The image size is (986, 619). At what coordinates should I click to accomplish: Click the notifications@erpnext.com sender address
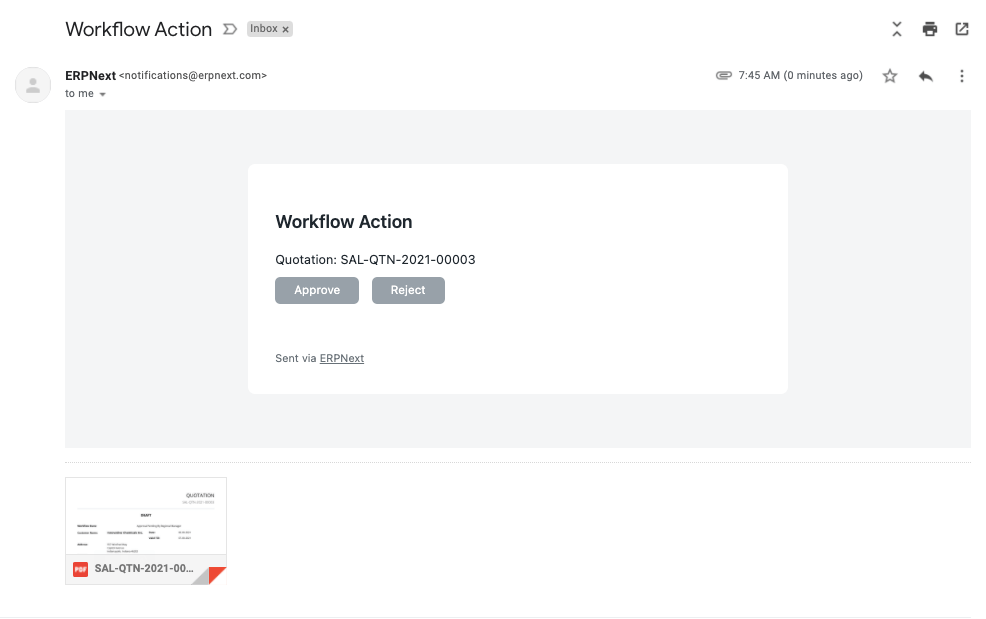pos(192,75)
